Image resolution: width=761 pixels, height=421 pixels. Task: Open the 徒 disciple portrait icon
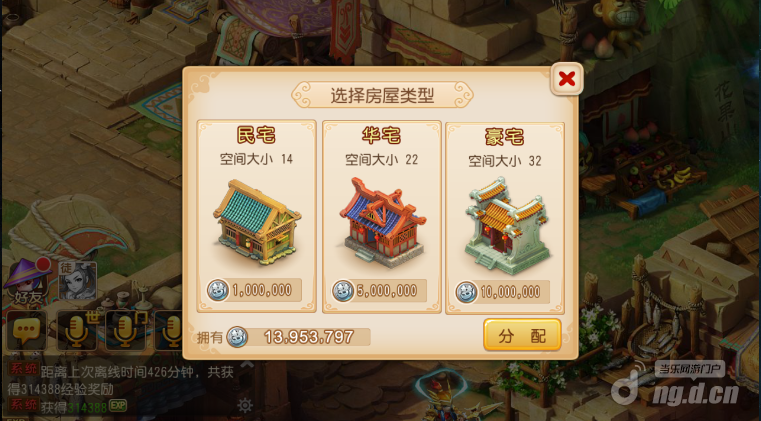pyautogui.click(x=77, y=281)
